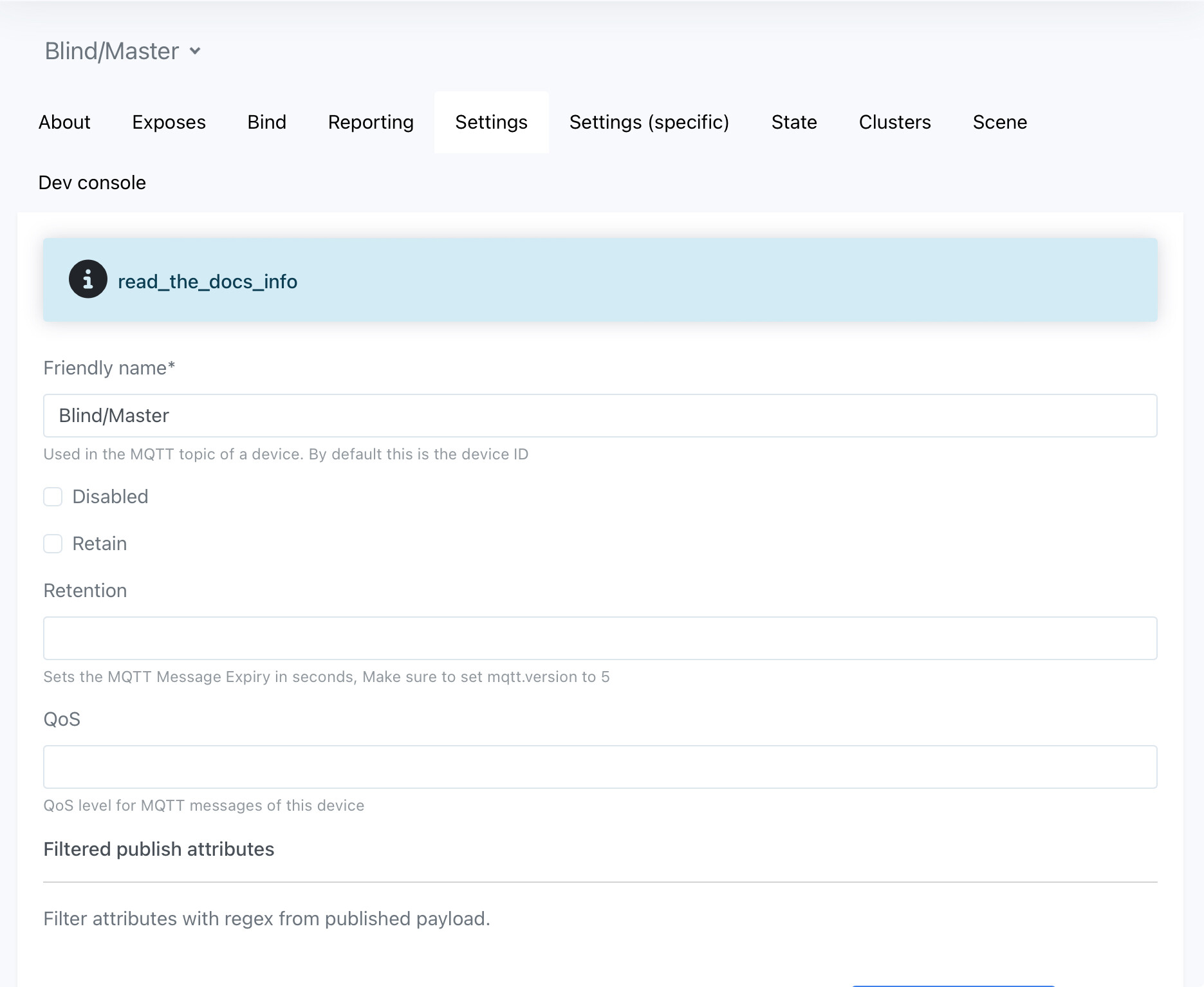Switch to the Scene tab
Image resolution: width=1204 pixels, height=987 pixels.
[999, 122]
